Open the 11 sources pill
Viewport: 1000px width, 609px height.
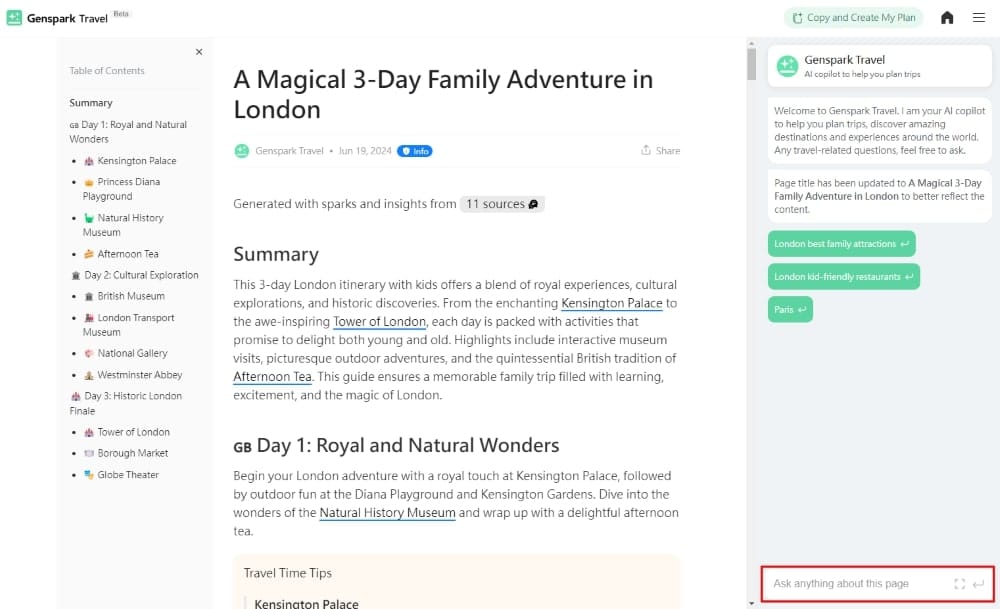[x=502, y=204]
